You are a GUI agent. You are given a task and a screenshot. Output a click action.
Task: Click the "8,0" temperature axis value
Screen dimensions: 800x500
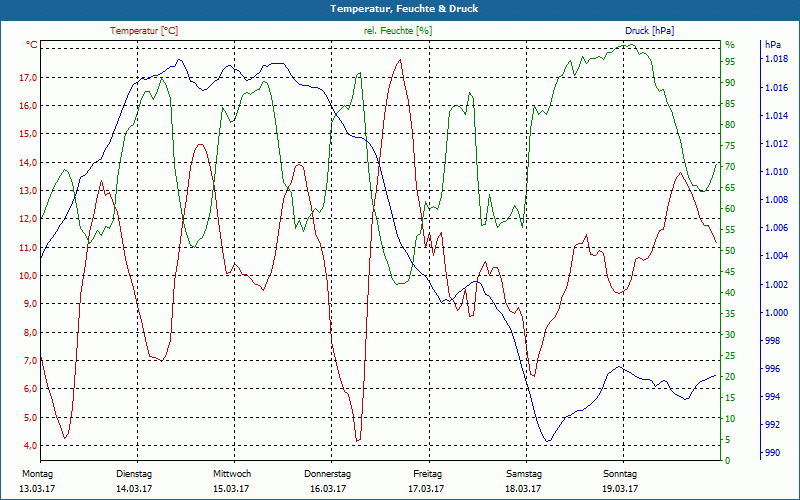pyautogui.click(x=31, y=332)
